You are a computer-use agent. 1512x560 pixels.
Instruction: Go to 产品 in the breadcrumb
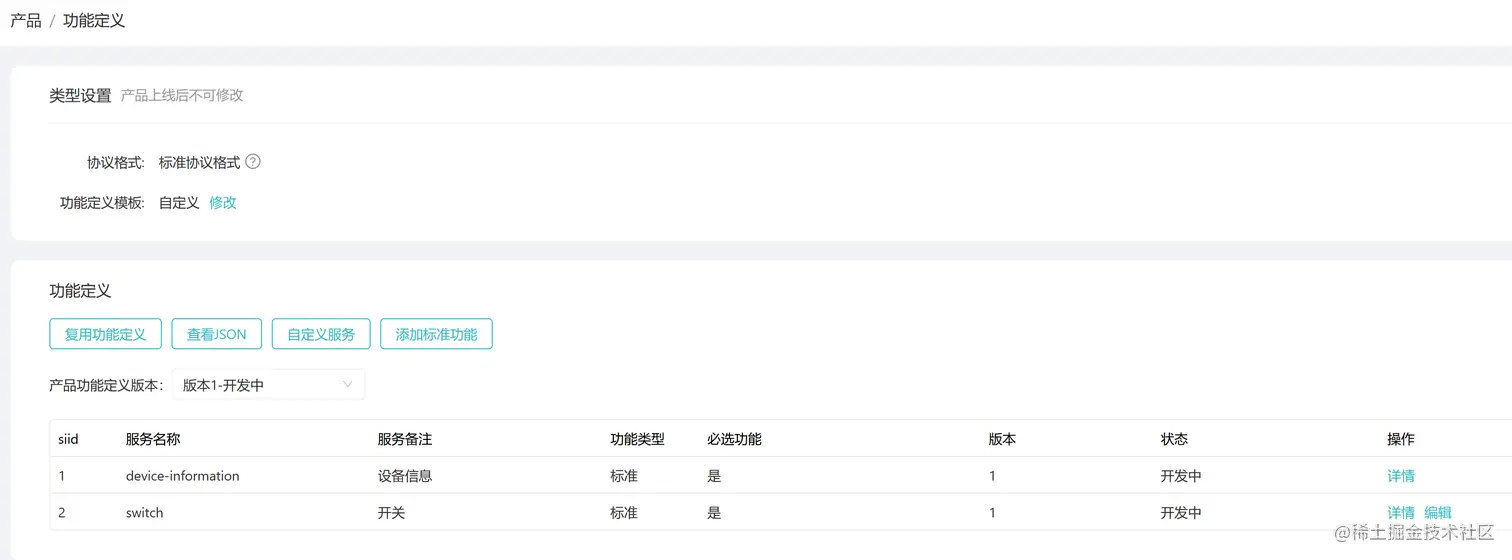tap(26, 20)
